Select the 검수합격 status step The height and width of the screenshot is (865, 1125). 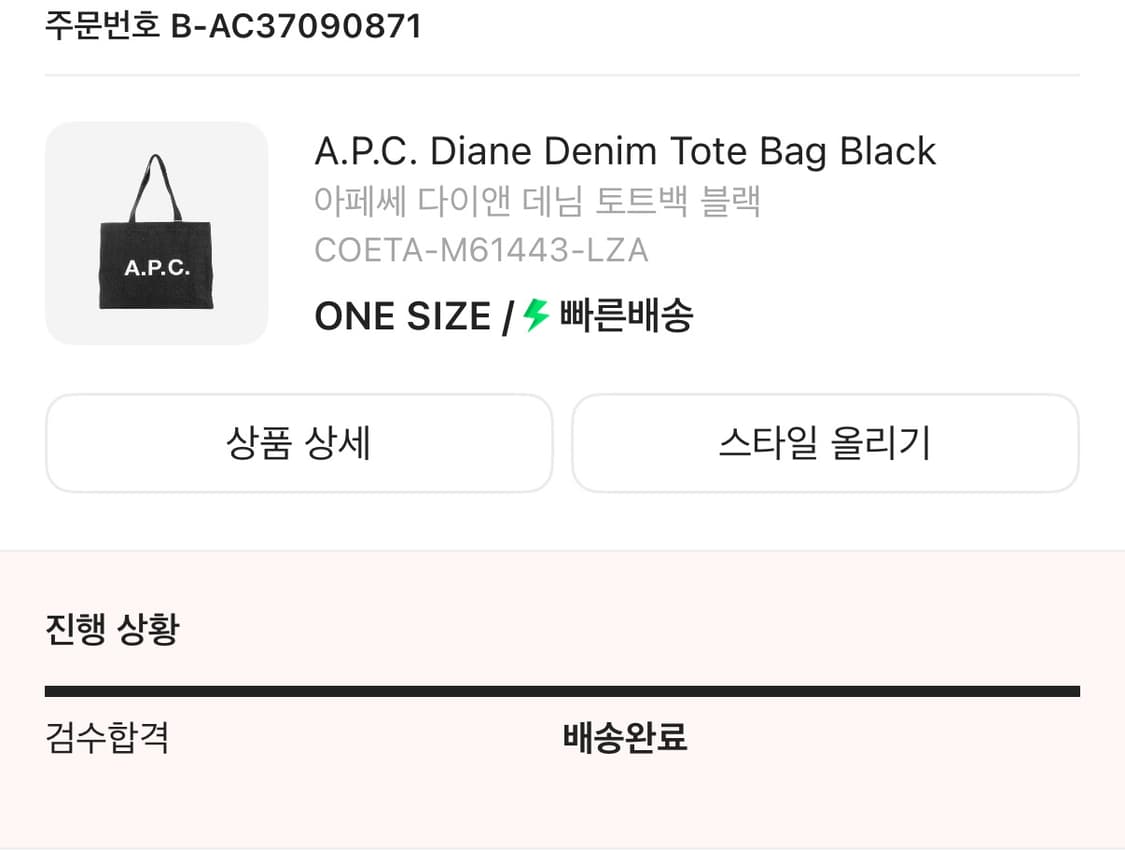[x=107, y=738]
